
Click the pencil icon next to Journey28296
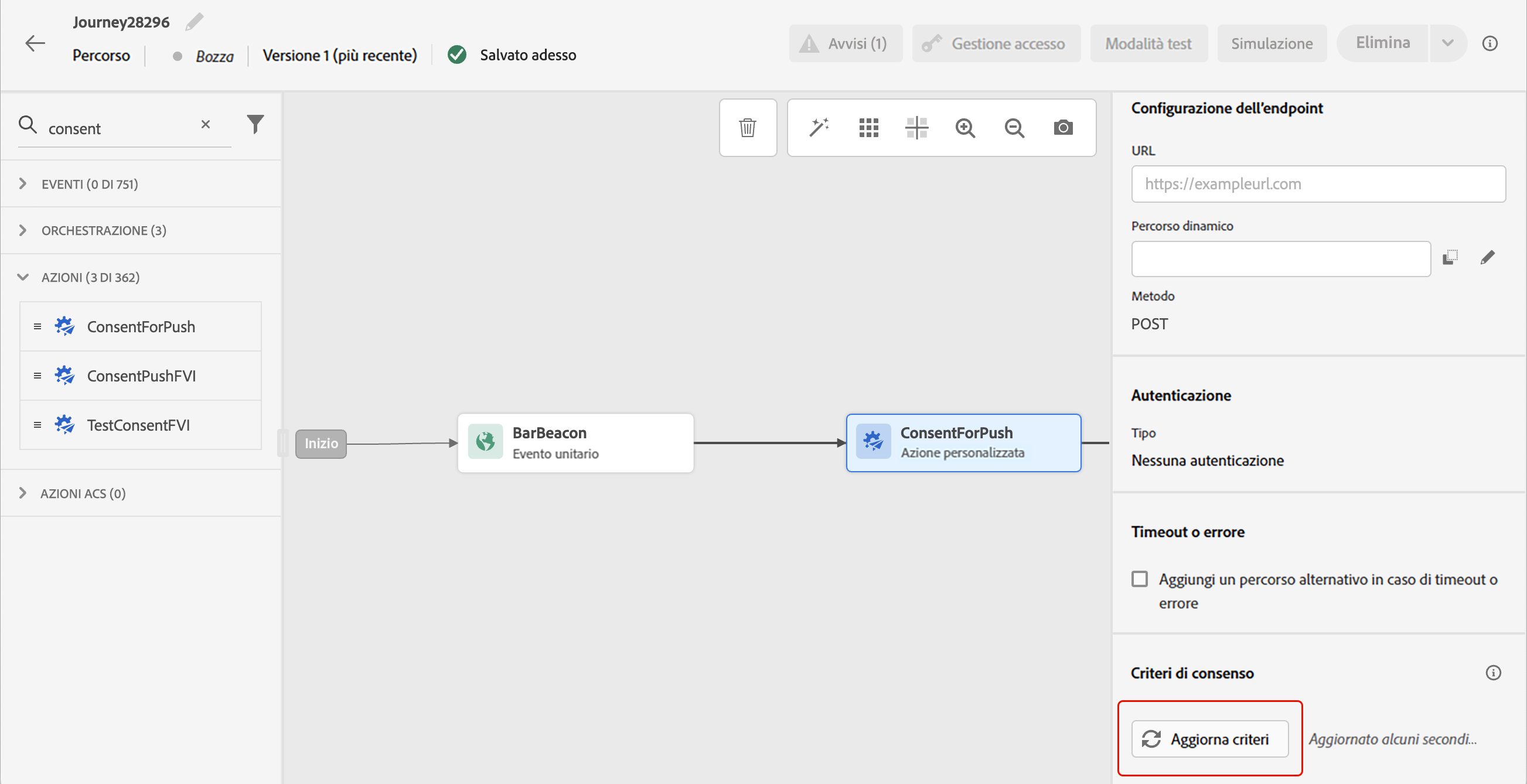pyautogui.click(x=194, y=22)
